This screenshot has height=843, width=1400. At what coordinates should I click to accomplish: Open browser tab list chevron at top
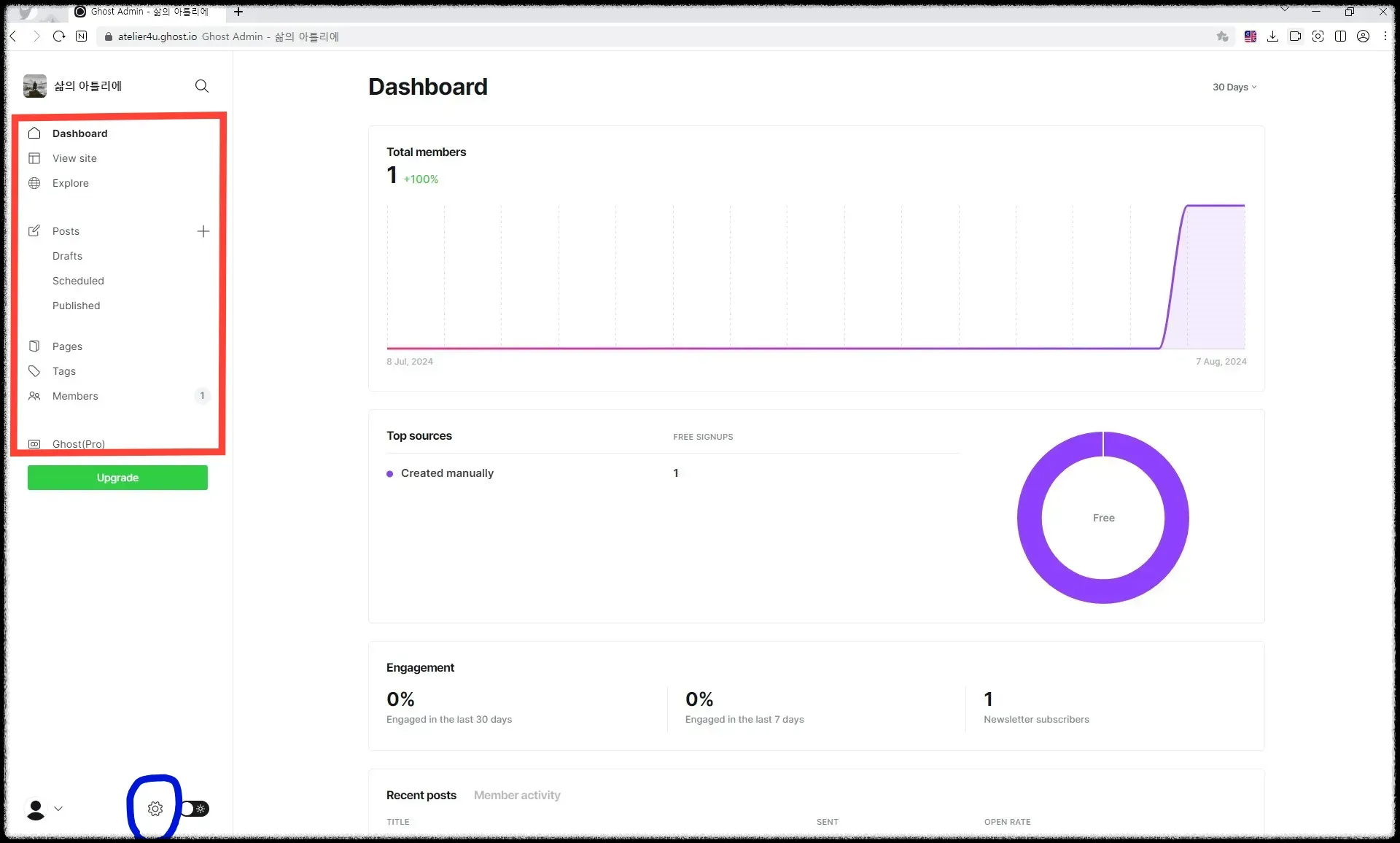(x=1285, y=9)
